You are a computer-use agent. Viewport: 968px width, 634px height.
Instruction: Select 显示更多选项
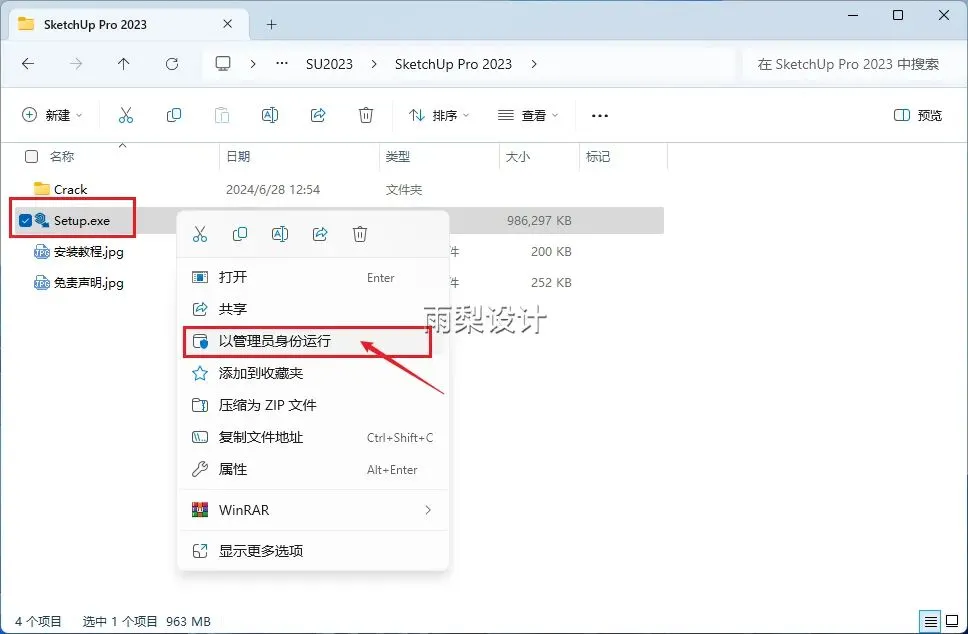tap(313, 551)
